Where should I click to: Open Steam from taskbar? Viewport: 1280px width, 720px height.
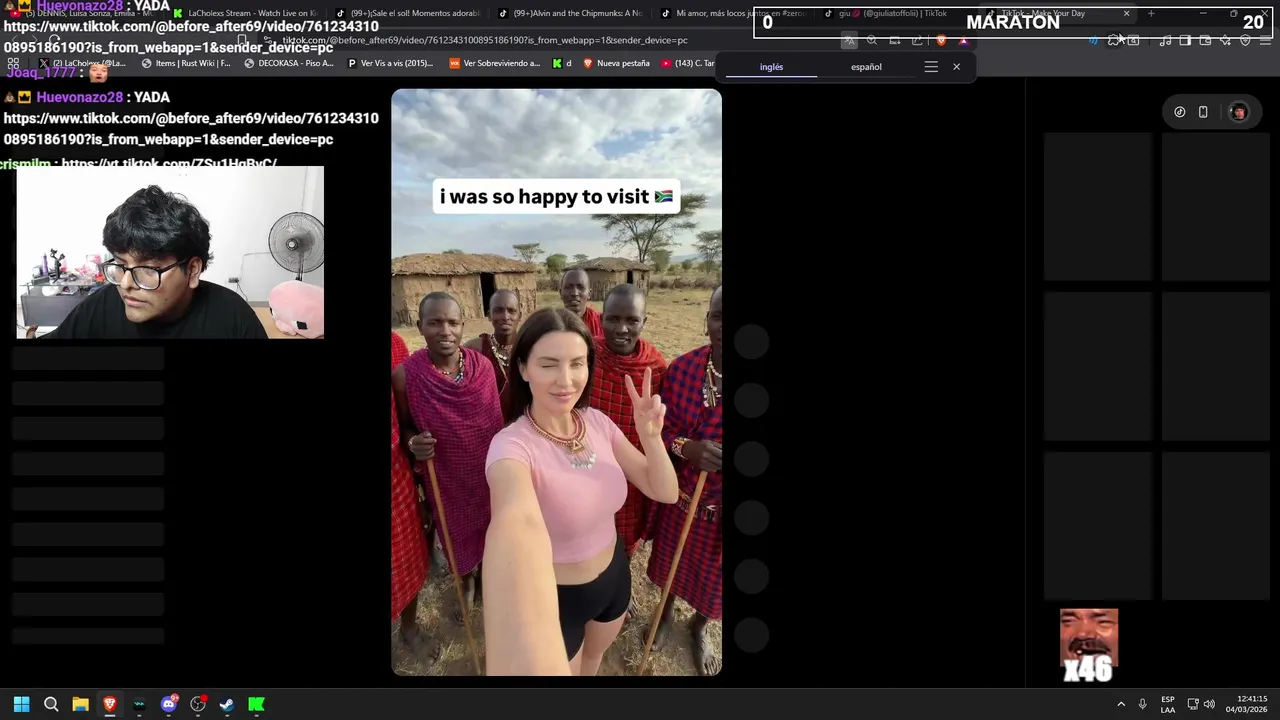tap(227, 704)
